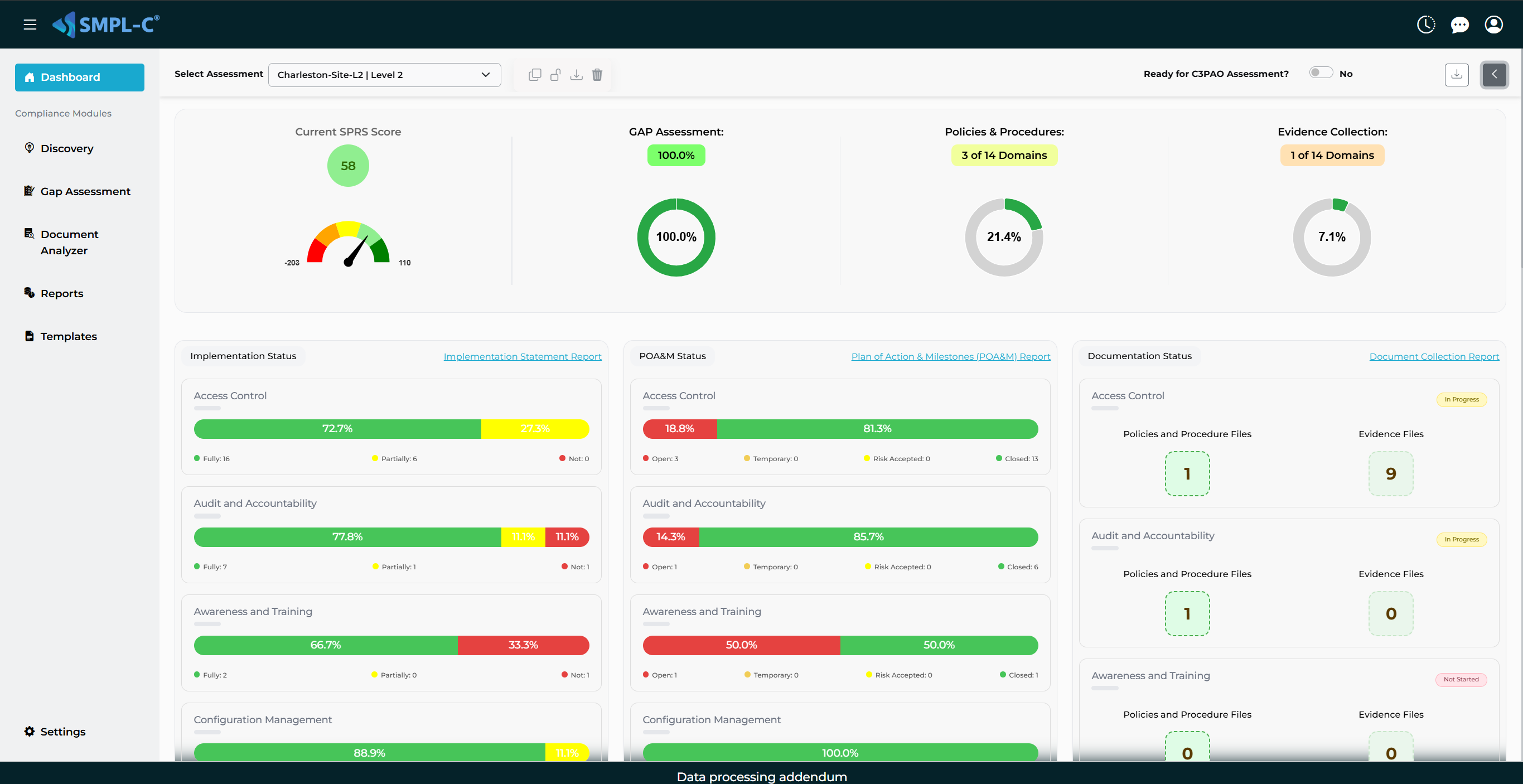Open the Gap Assessment module
This screenshot has height=784, width=1523.
85,192
